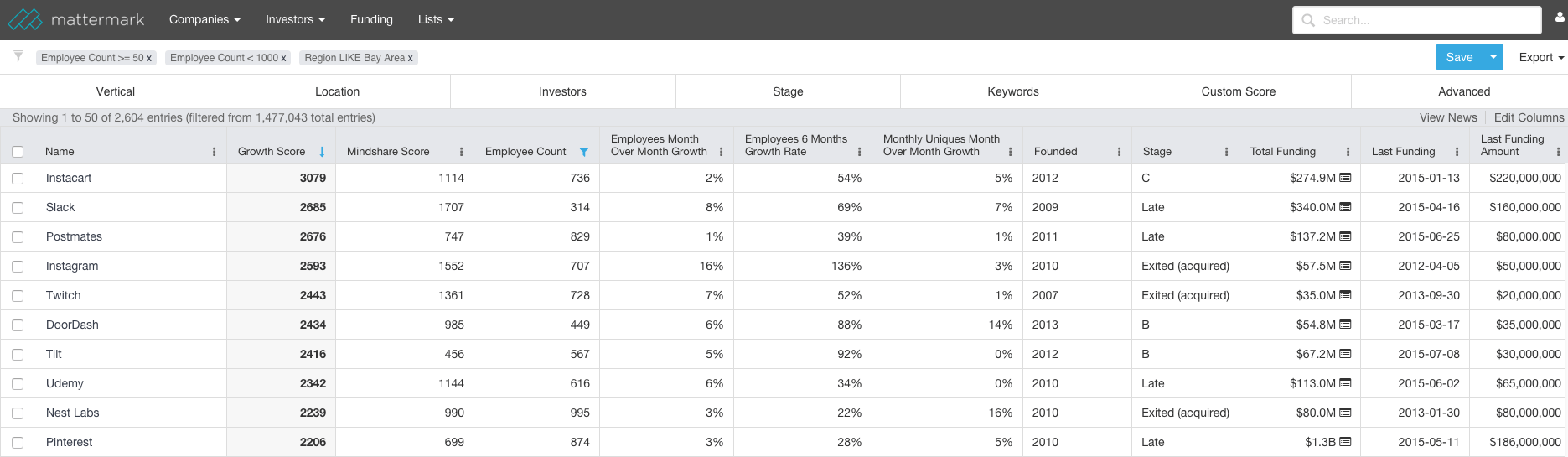Open Stage column options icon

1227,152
